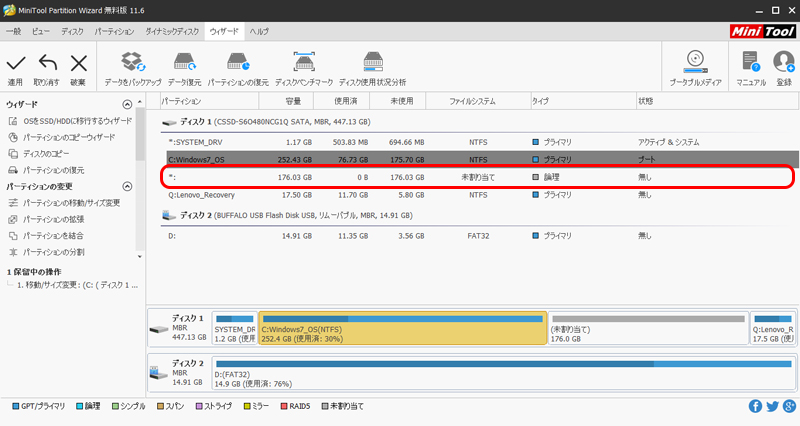Click 論理 legend color swatch

pyautogui.click(x=79, y=407)
